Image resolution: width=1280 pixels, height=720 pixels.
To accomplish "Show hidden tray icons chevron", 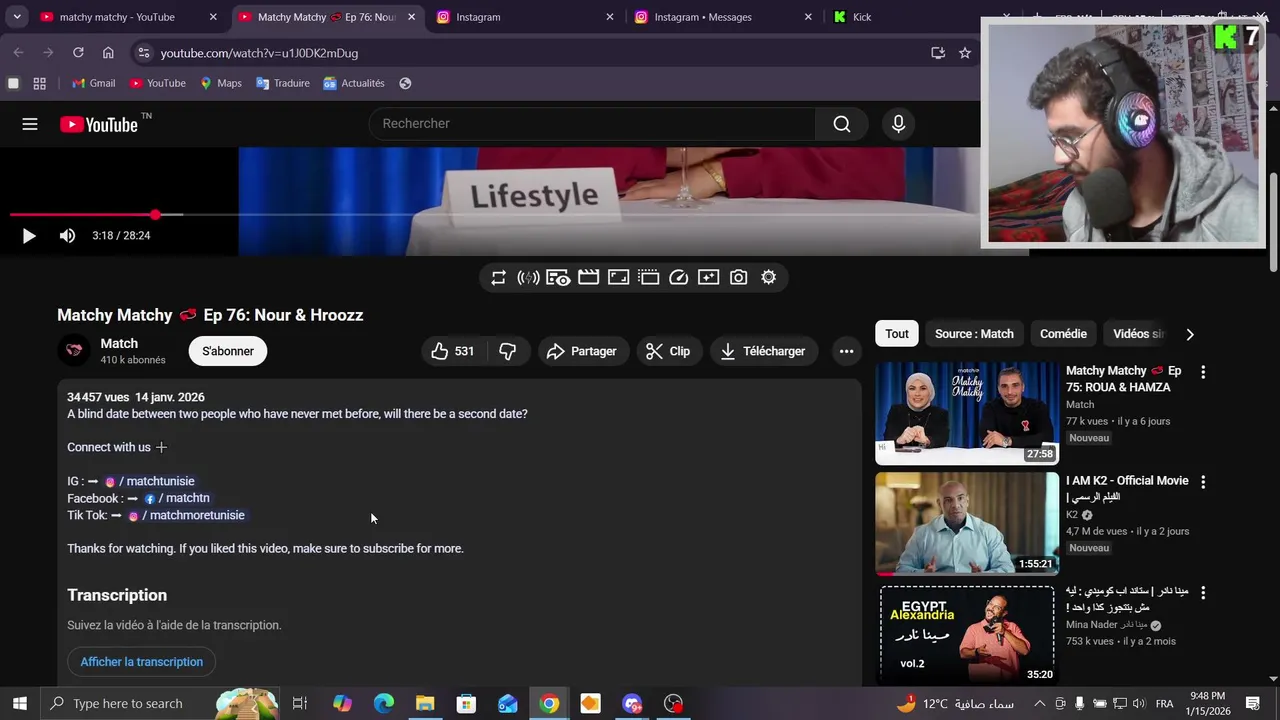I will click(1040, 703).
